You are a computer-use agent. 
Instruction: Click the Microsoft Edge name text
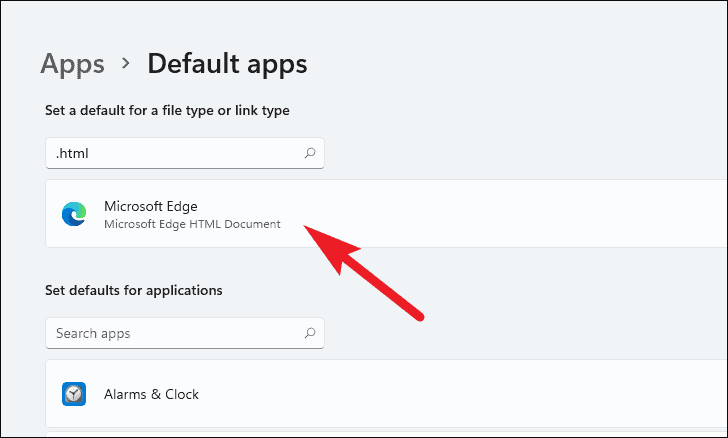[x=150, y=206]
